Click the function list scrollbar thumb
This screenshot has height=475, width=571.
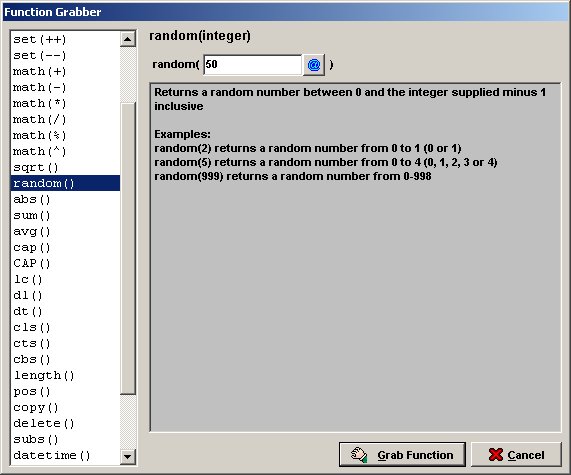pos(127,248)
